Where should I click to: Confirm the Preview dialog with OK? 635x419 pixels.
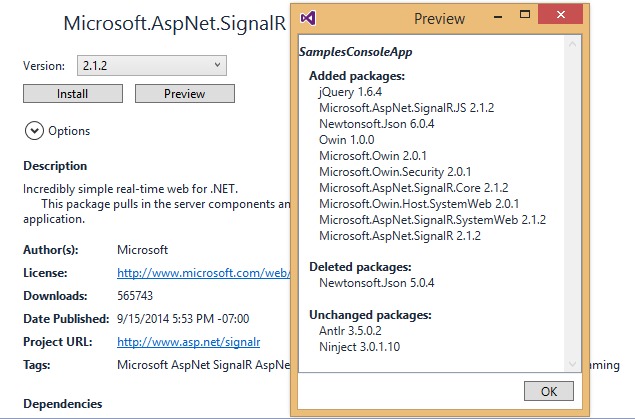tap(548, 391)
